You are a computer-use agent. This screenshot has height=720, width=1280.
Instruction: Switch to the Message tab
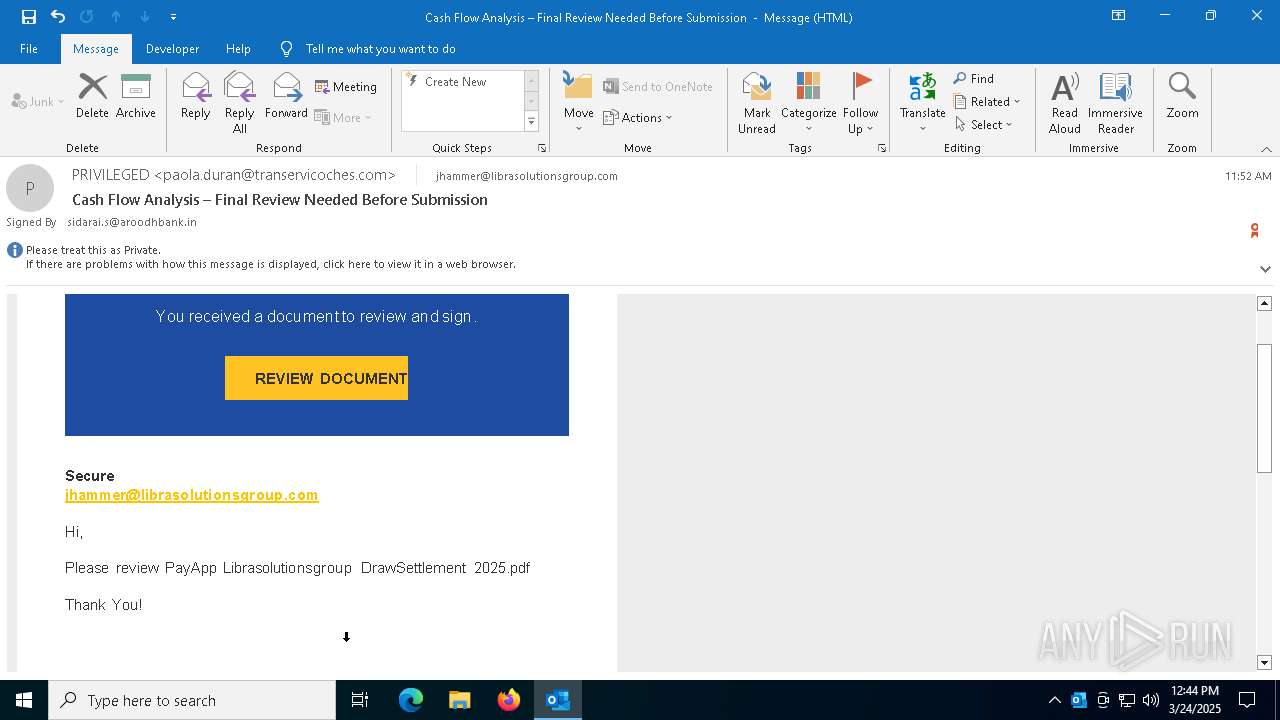pyautogui.click(x=96, y=48)
